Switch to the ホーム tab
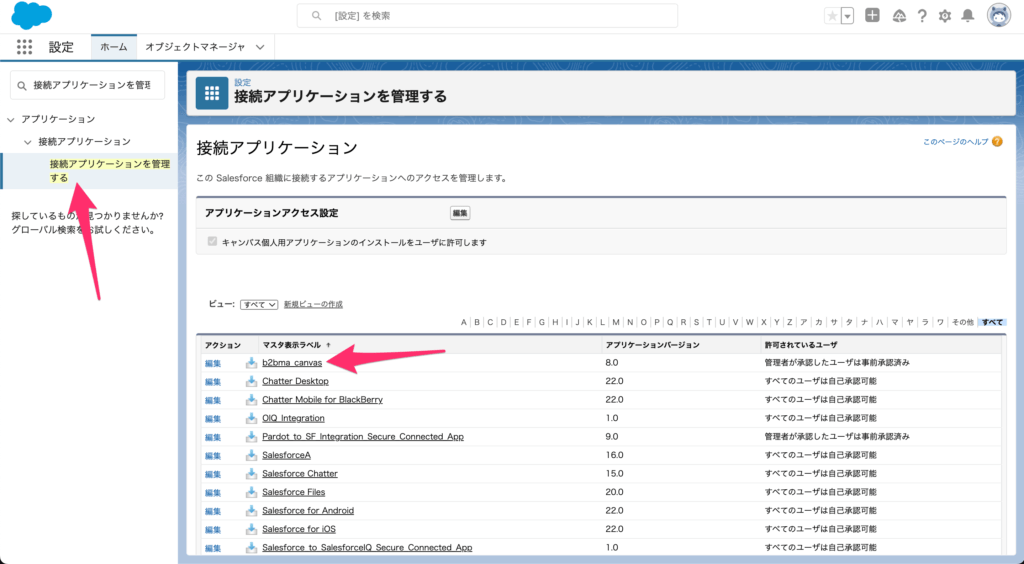This screenshot has width=1024, height=564. [114, 47]
